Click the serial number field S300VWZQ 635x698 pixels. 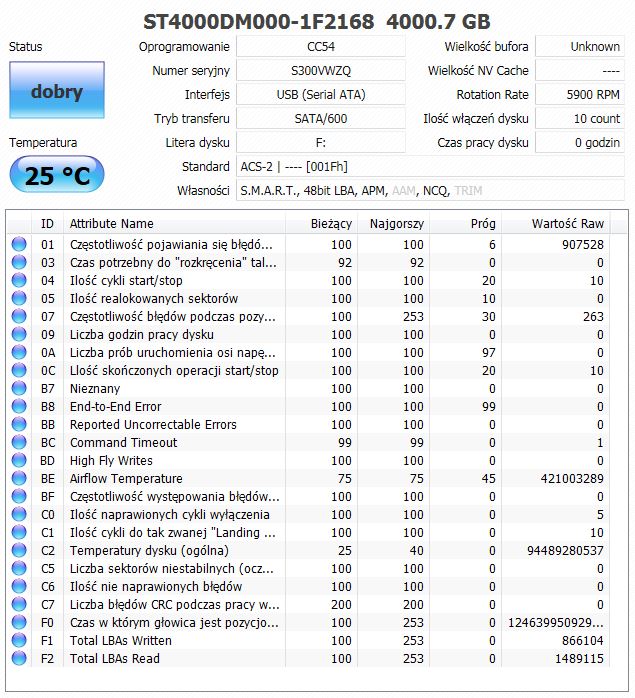coord(320,70)
